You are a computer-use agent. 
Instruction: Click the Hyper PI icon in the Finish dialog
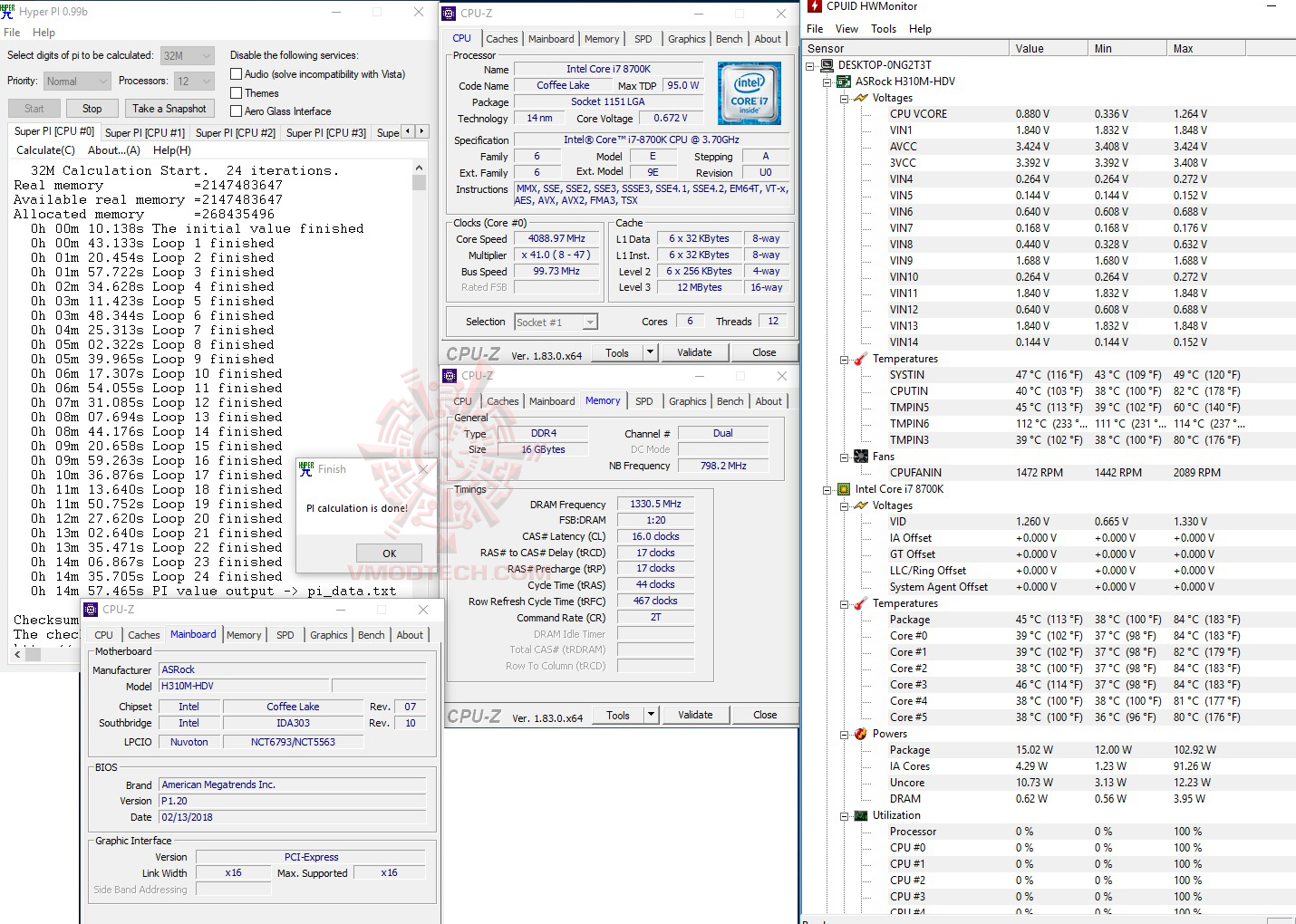[x=305, y=468]
